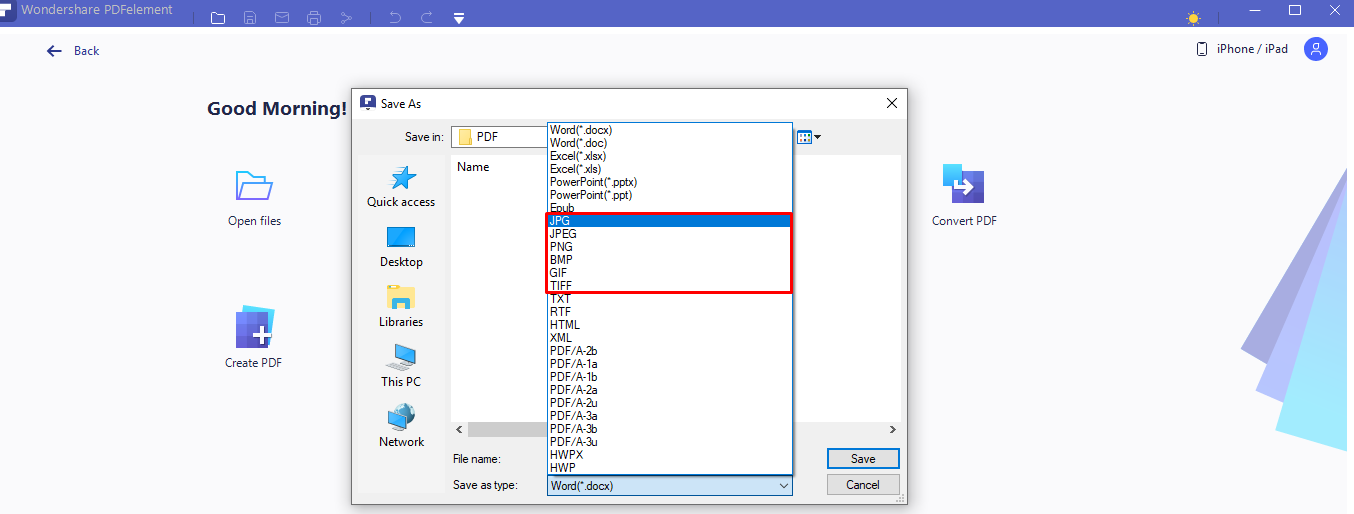
Task: Open Network in Save As sidebar
Action: (401, 427)
